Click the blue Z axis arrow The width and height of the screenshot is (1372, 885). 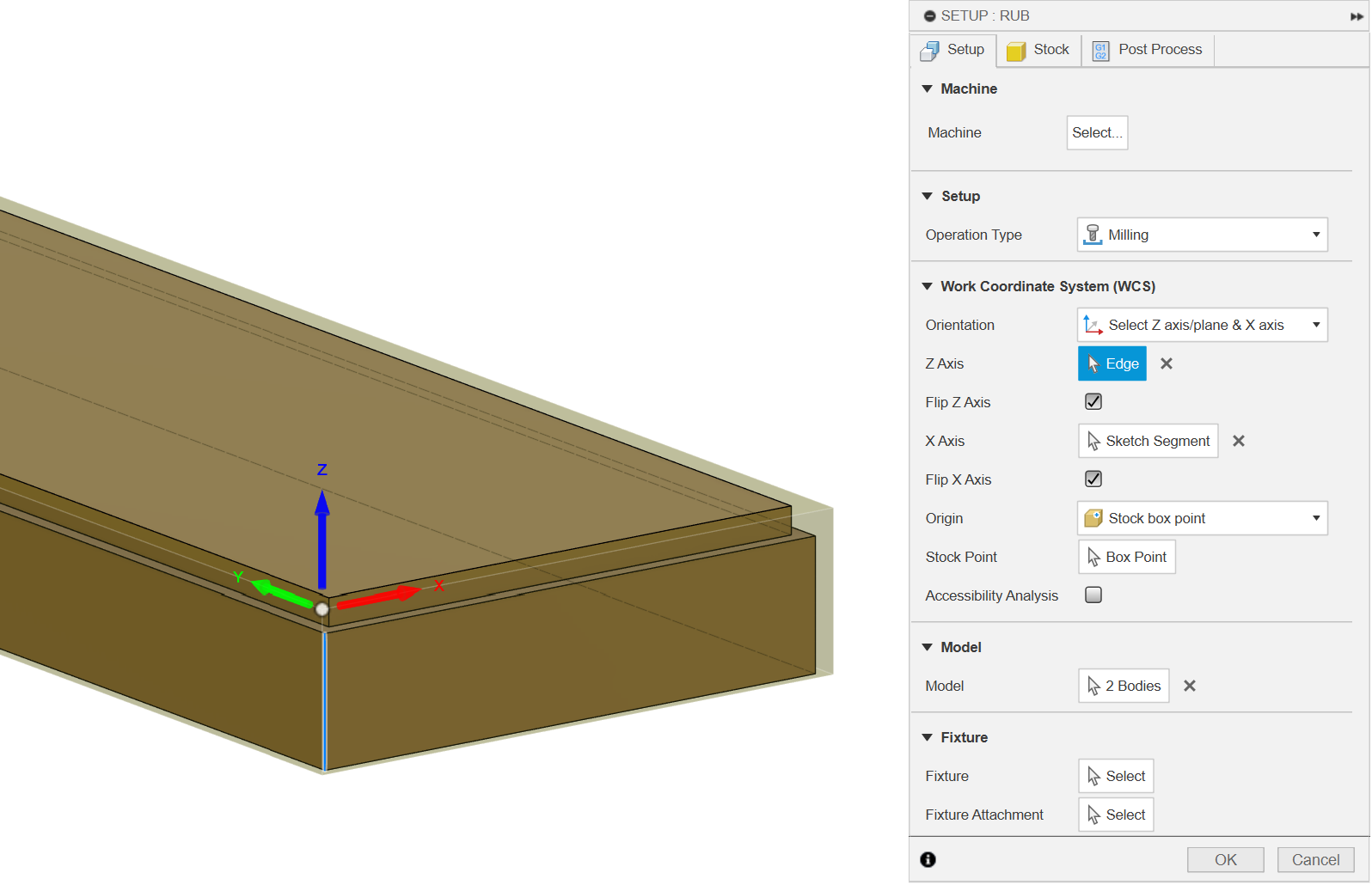(322, 537)
